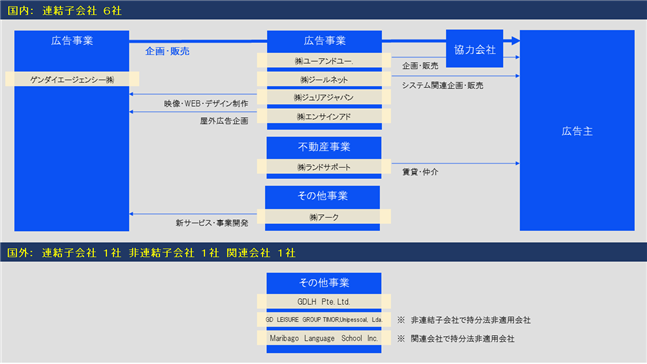This screenshot has height=364, width=647.
Task: Select the center 広告事業 header
Action: (324, 41)
